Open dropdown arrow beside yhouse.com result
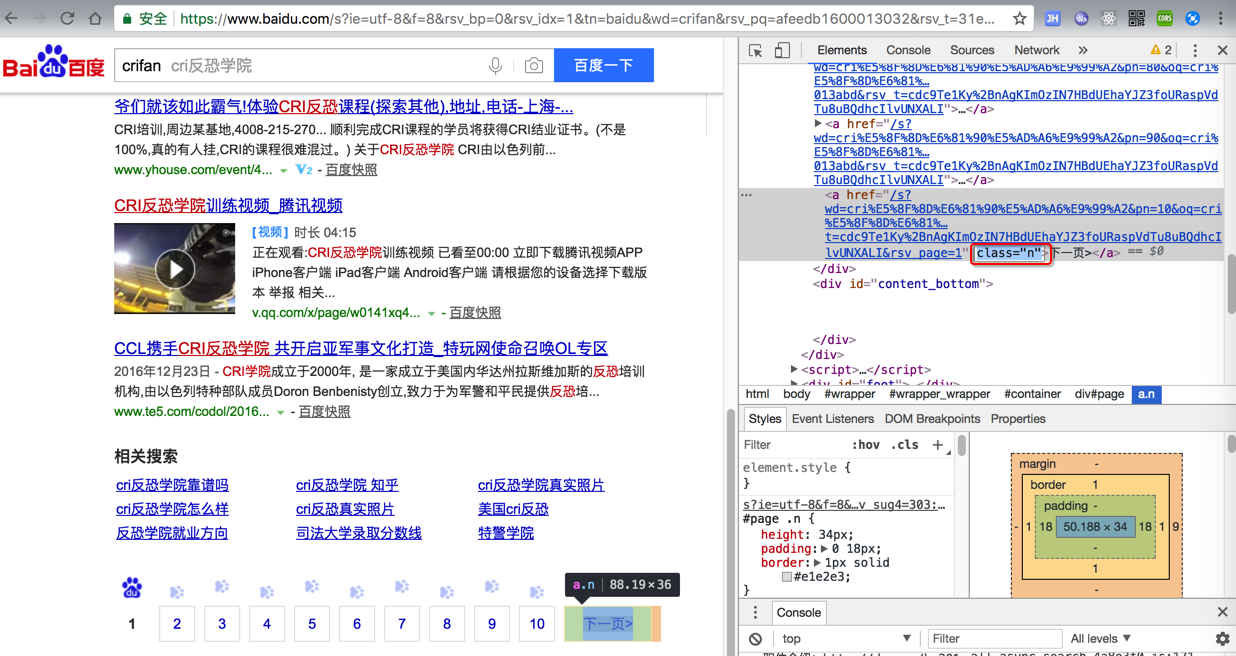Image resolution: width=1236 pixels, height=656 pixels. 284,171
